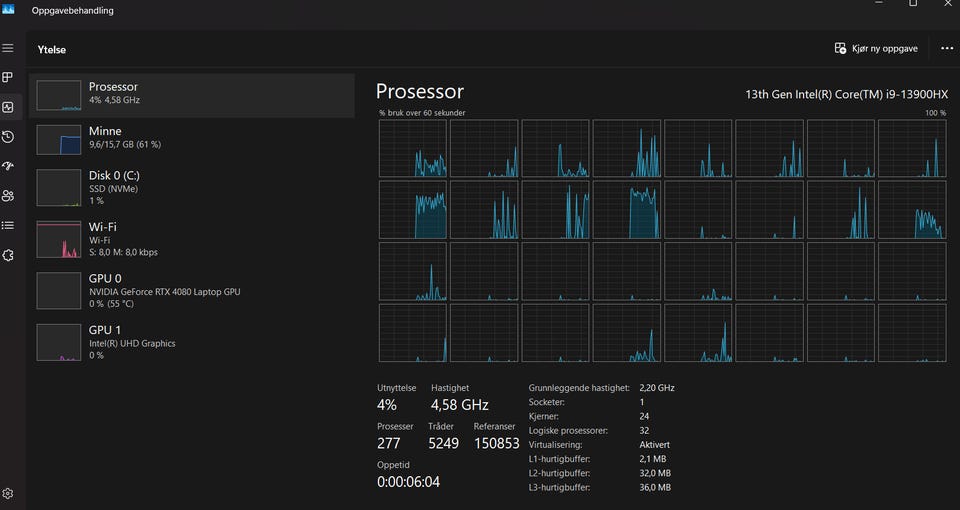Open the Details list icon
Screen dimensions: 960x510
[8, 225]
